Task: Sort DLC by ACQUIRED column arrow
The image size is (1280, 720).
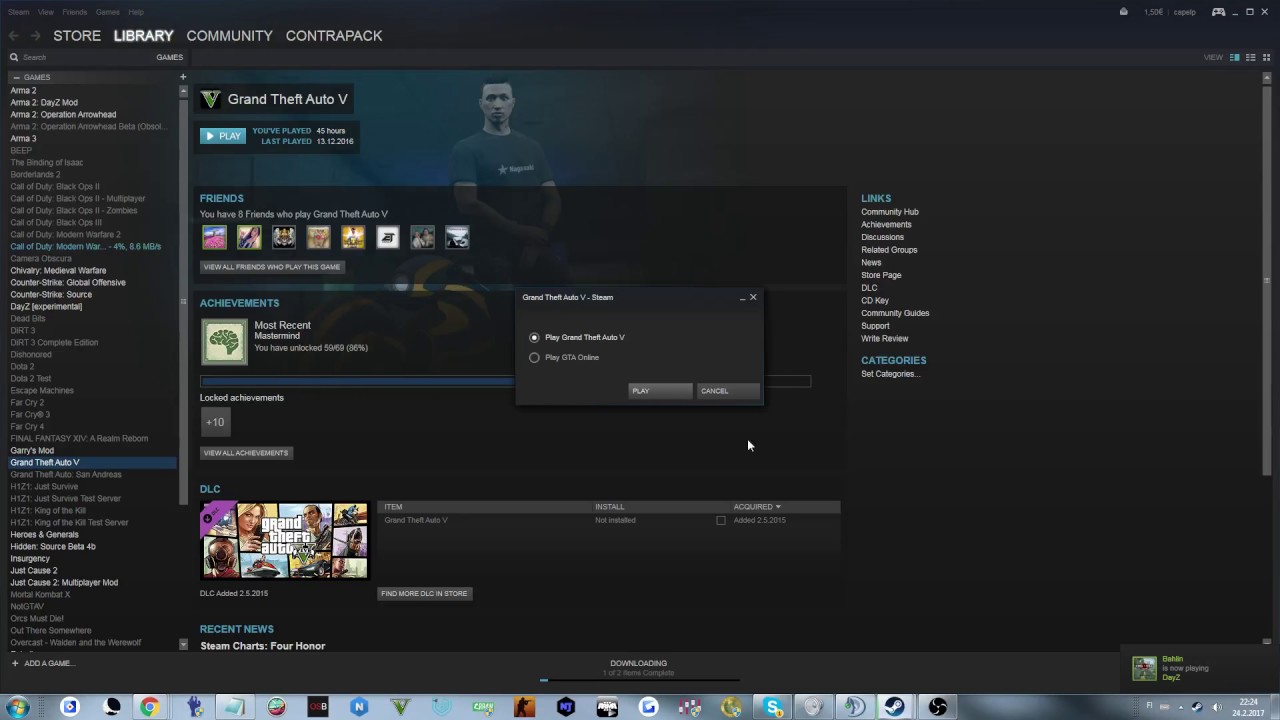Action: pos(778,507)
